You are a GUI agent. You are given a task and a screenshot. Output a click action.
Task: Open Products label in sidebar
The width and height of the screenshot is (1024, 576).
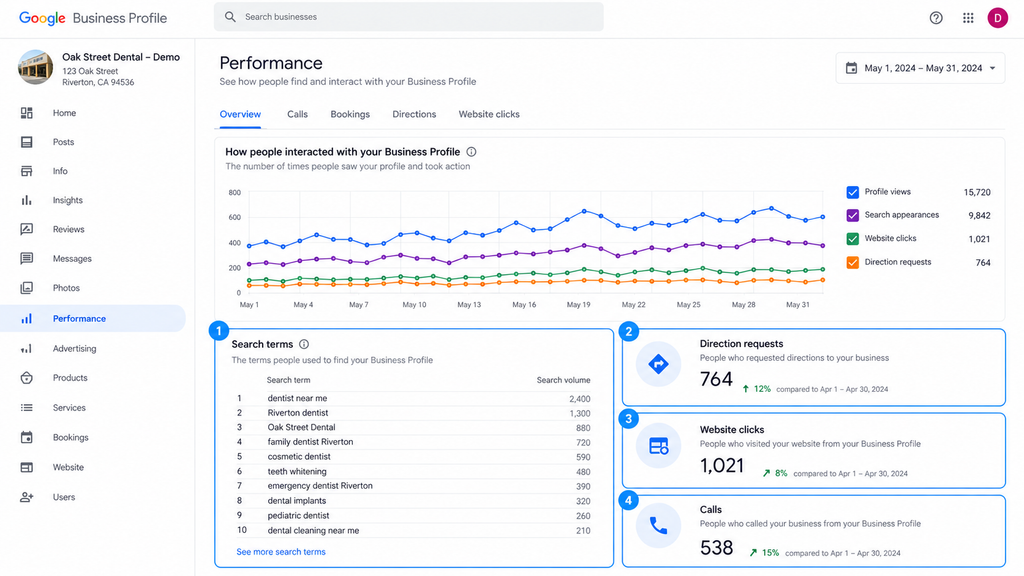(x=70, y=378)
